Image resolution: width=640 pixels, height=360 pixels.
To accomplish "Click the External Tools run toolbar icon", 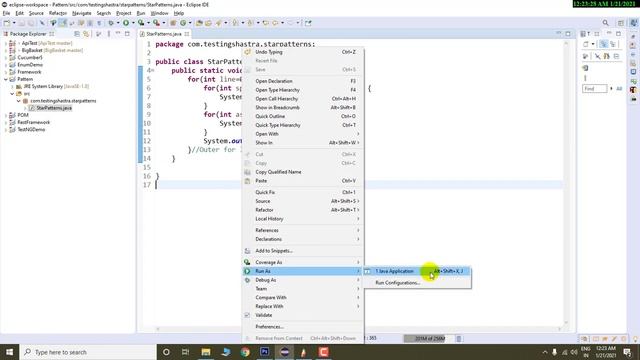I will pyautogui.click(x=156, y=23).
